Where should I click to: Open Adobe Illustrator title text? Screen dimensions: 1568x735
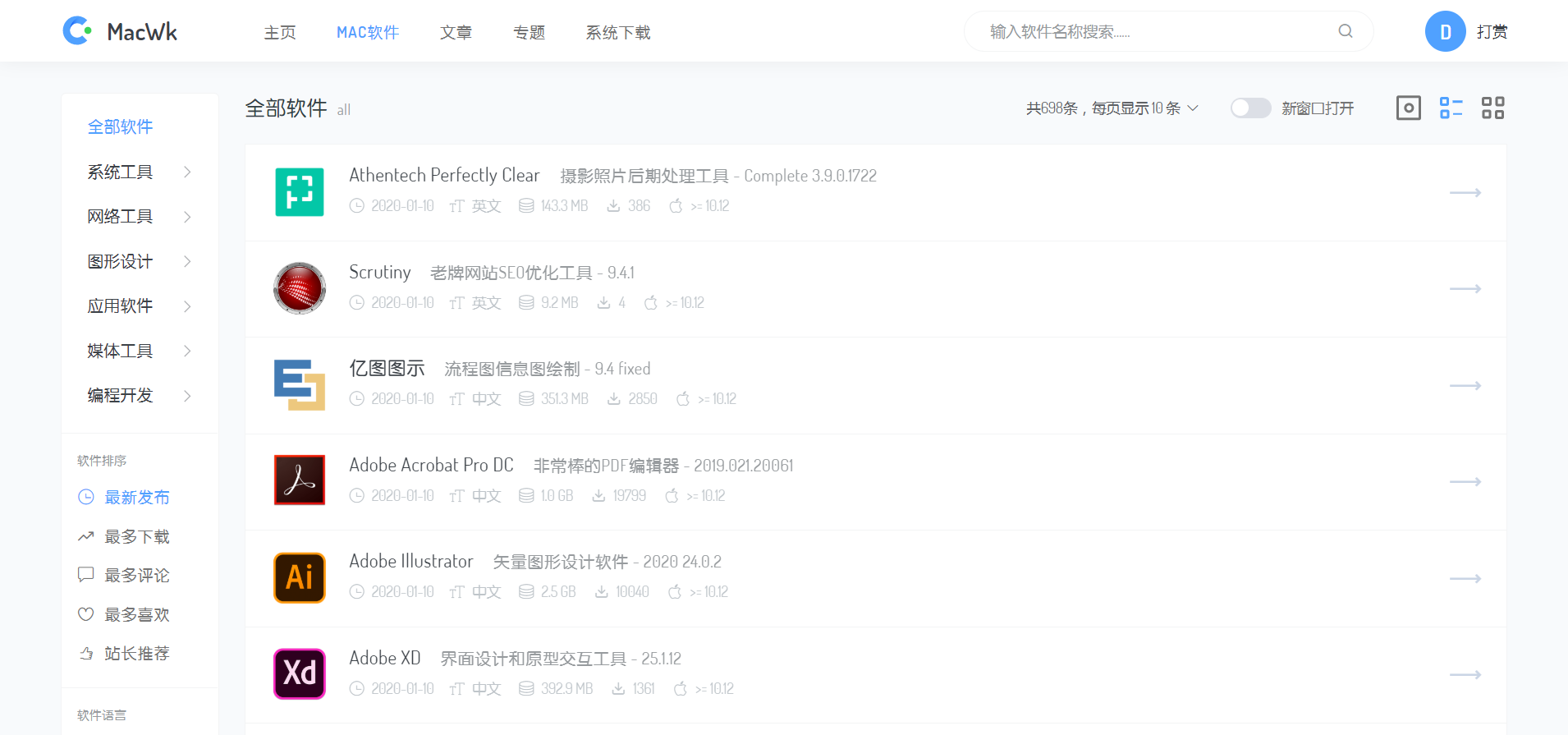click(x=411, y=561)
